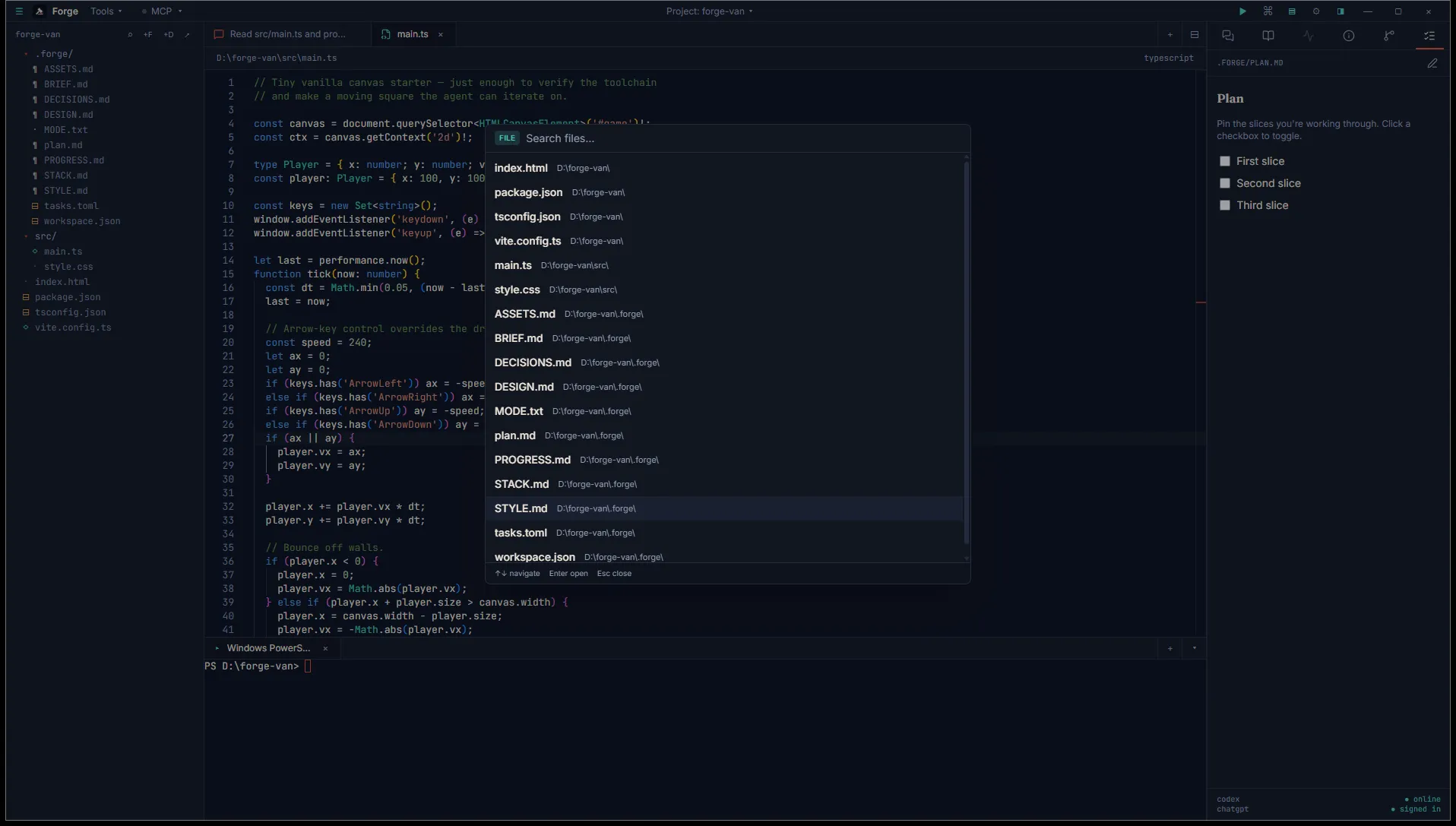
Task: Select the main.ts editor tab
Action: [412, 34]
